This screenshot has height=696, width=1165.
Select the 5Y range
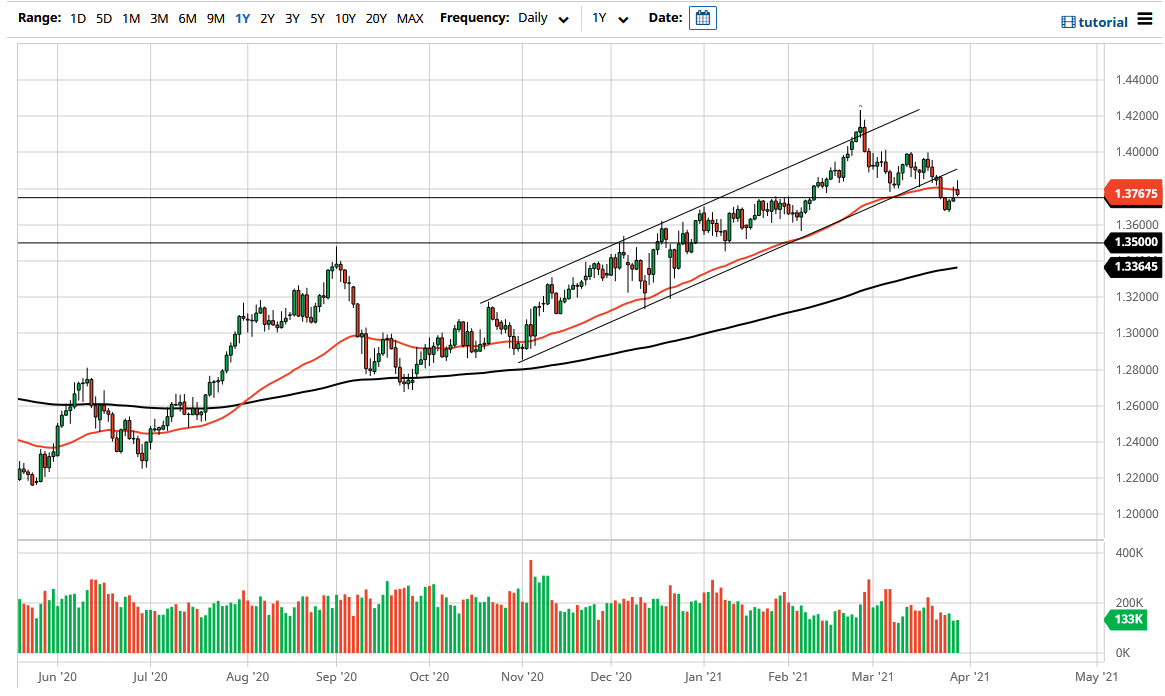(316, 18)
